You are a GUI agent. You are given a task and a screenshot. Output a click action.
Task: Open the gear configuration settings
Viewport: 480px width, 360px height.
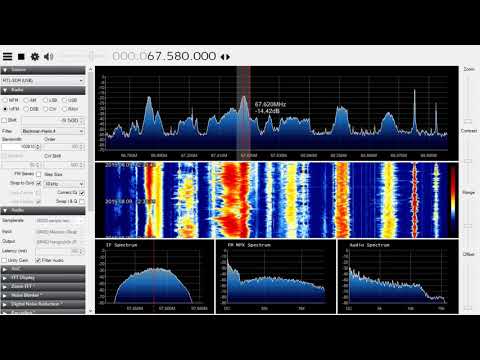[x=35, y=57]
